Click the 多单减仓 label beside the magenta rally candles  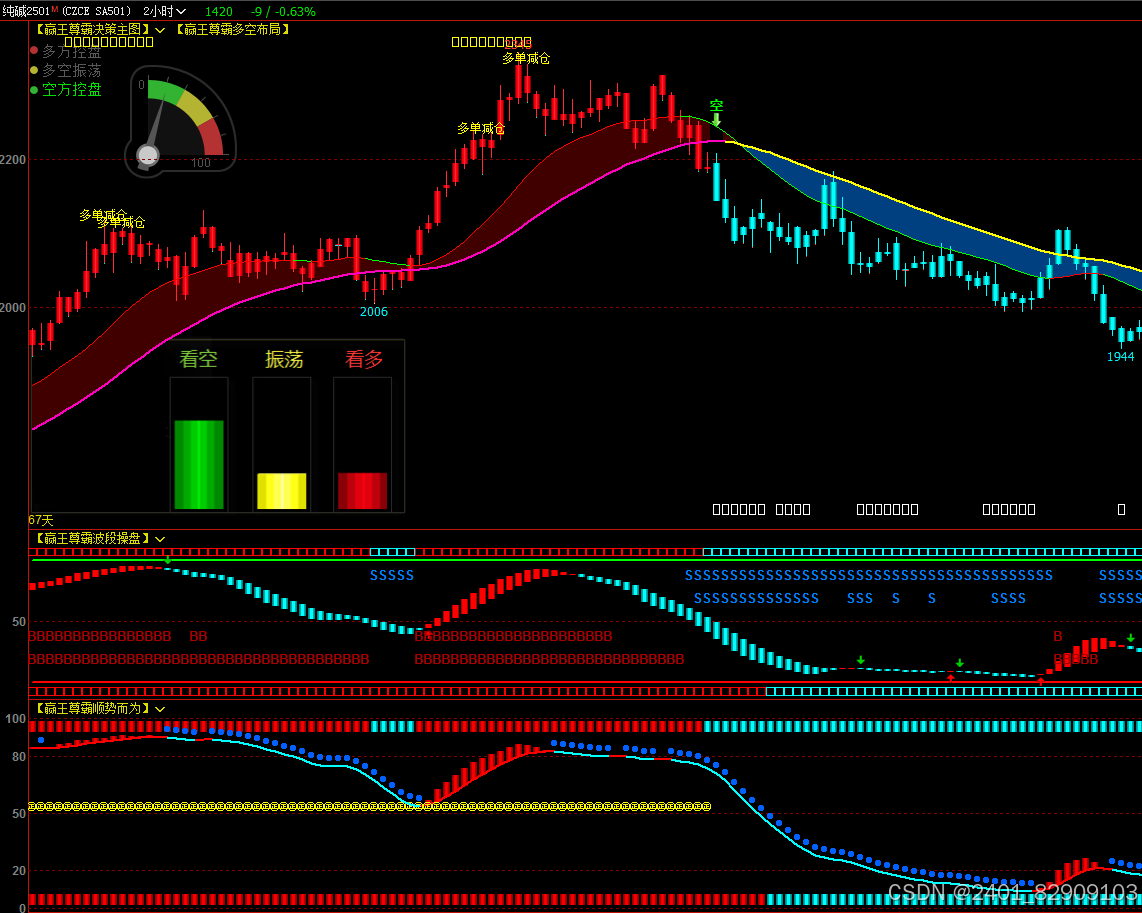tap(481, 128)
